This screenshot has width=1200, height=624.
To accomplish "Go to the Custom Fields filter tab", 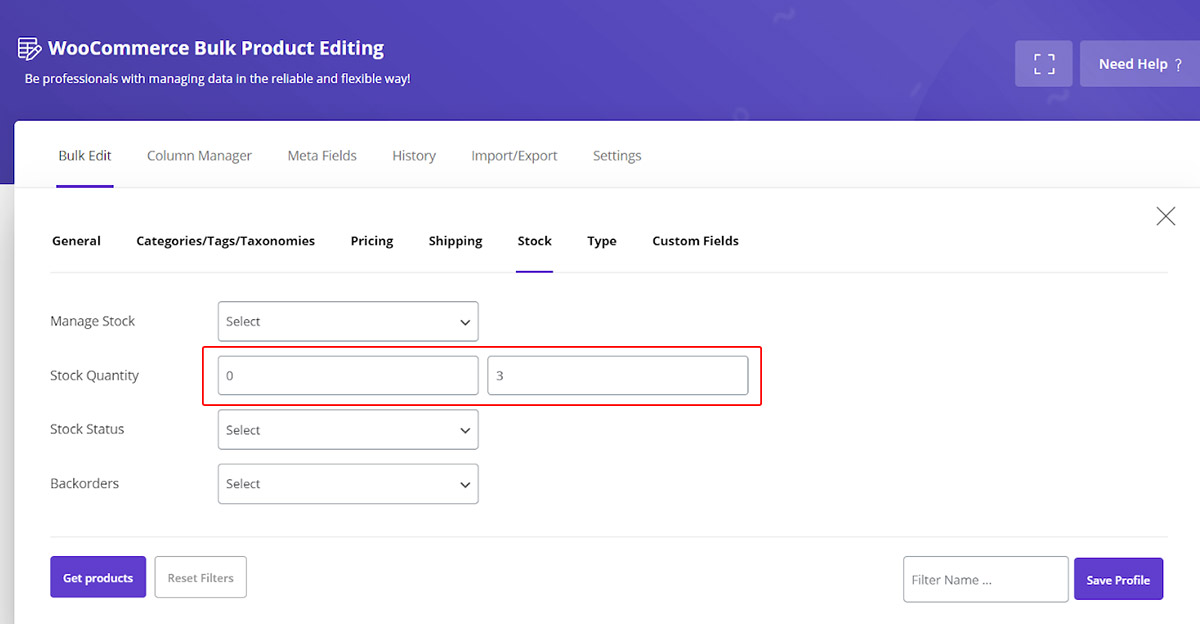I will pyautogui.click(x=695, y=241).
